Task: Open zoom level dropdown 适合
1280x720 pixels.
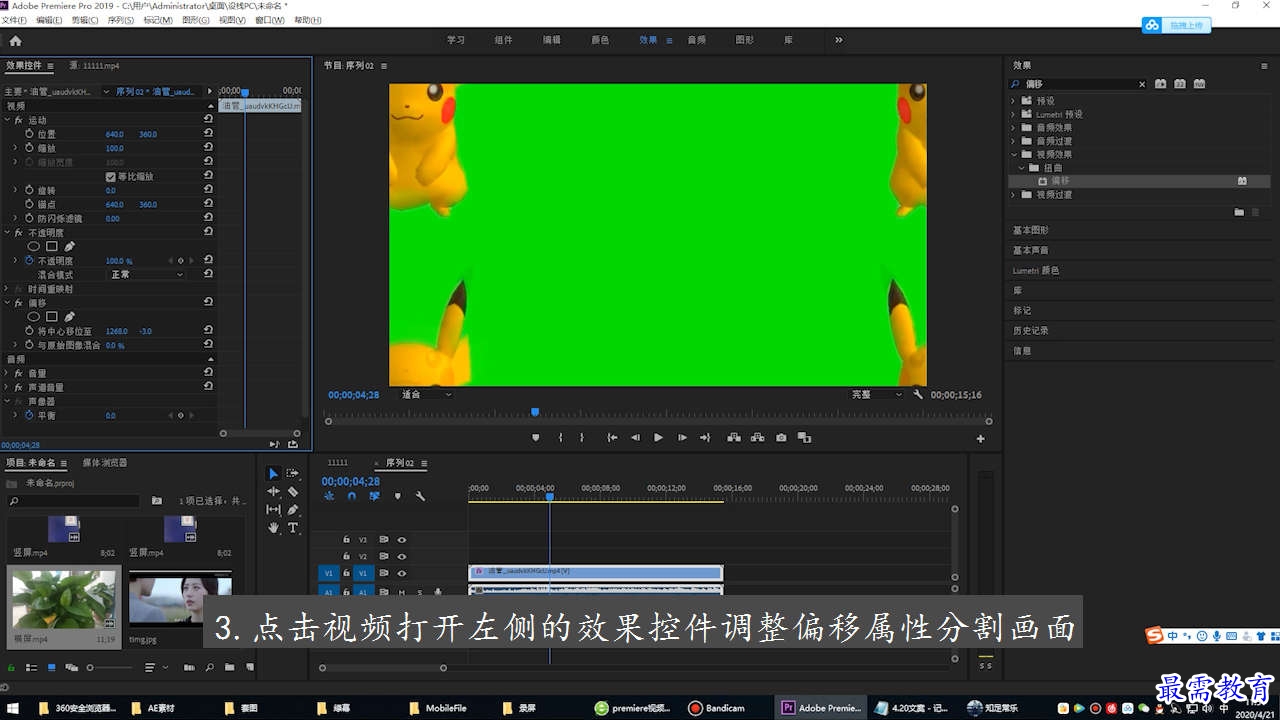Action: click(426, 394)
